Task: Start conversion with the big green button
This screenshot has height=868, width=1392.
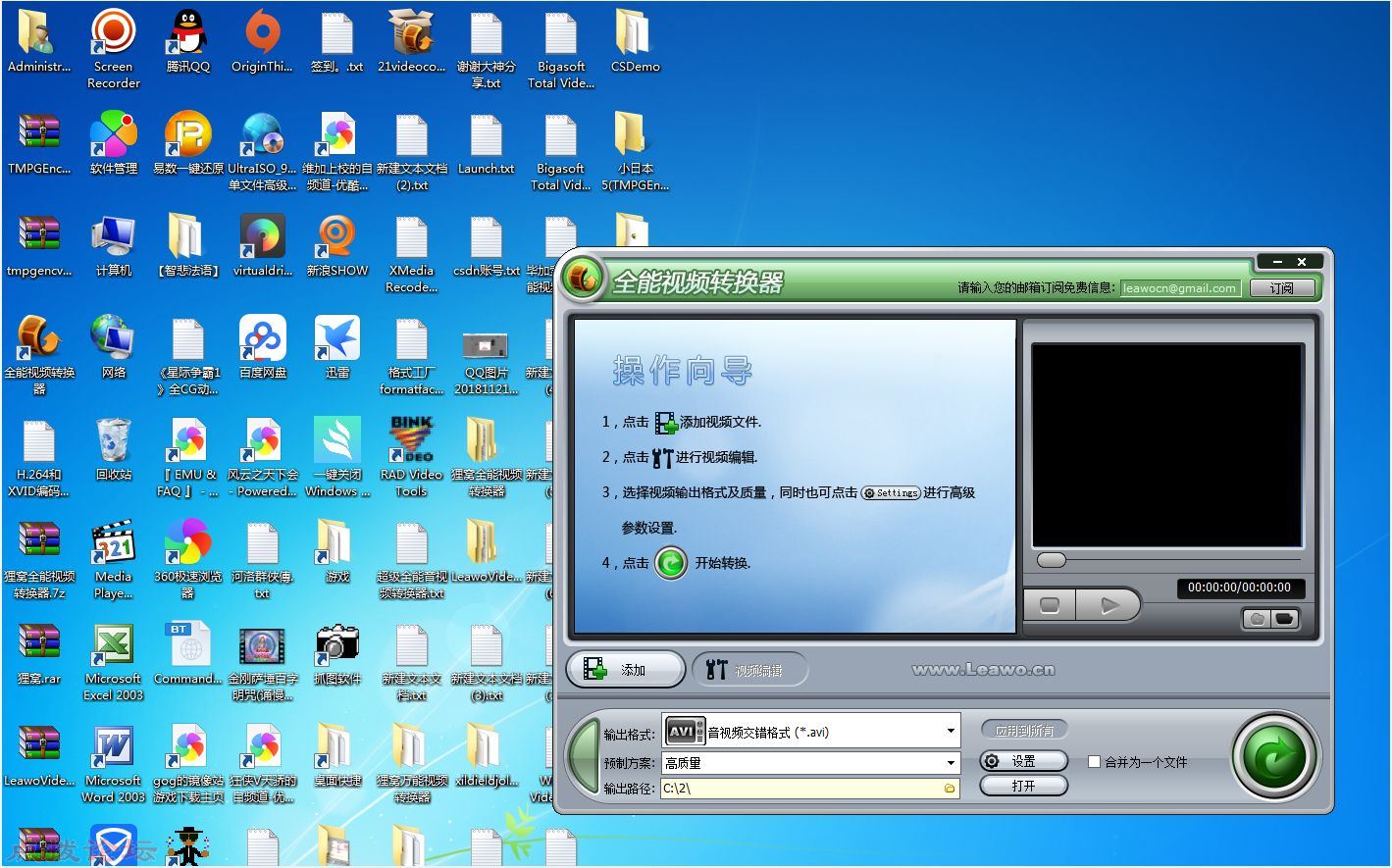Action: (x=1274, y=757)
